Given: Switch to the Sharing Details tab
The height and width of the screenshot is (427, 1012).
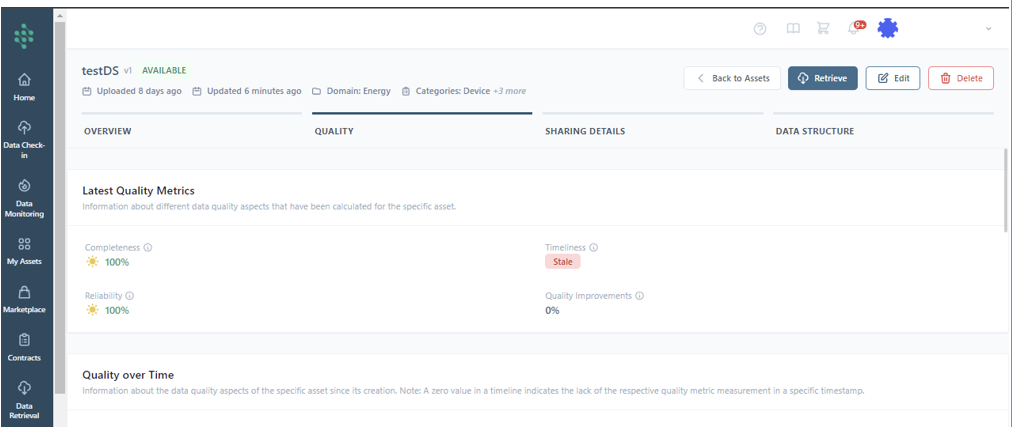Looking at the screenshot, I should (585, 131).
